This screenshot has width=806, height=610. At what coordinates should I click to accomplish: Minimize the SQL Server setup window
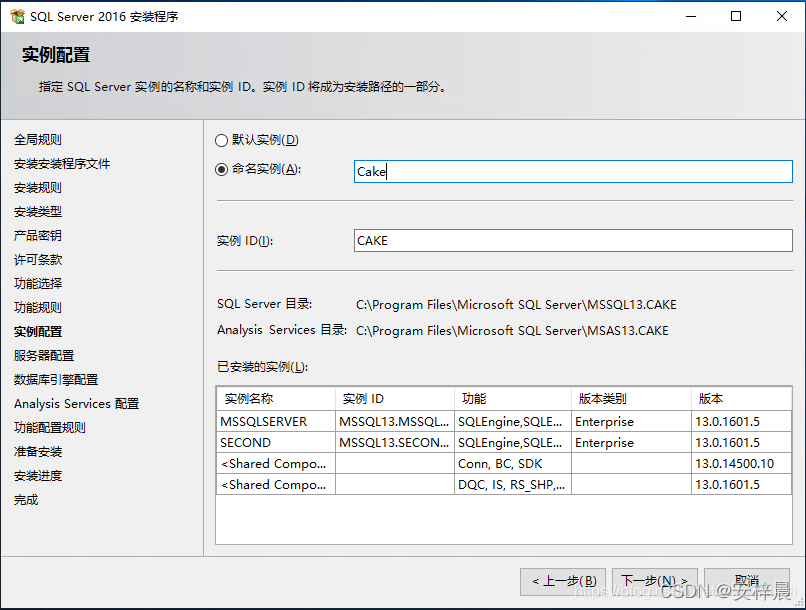point(691,16)
